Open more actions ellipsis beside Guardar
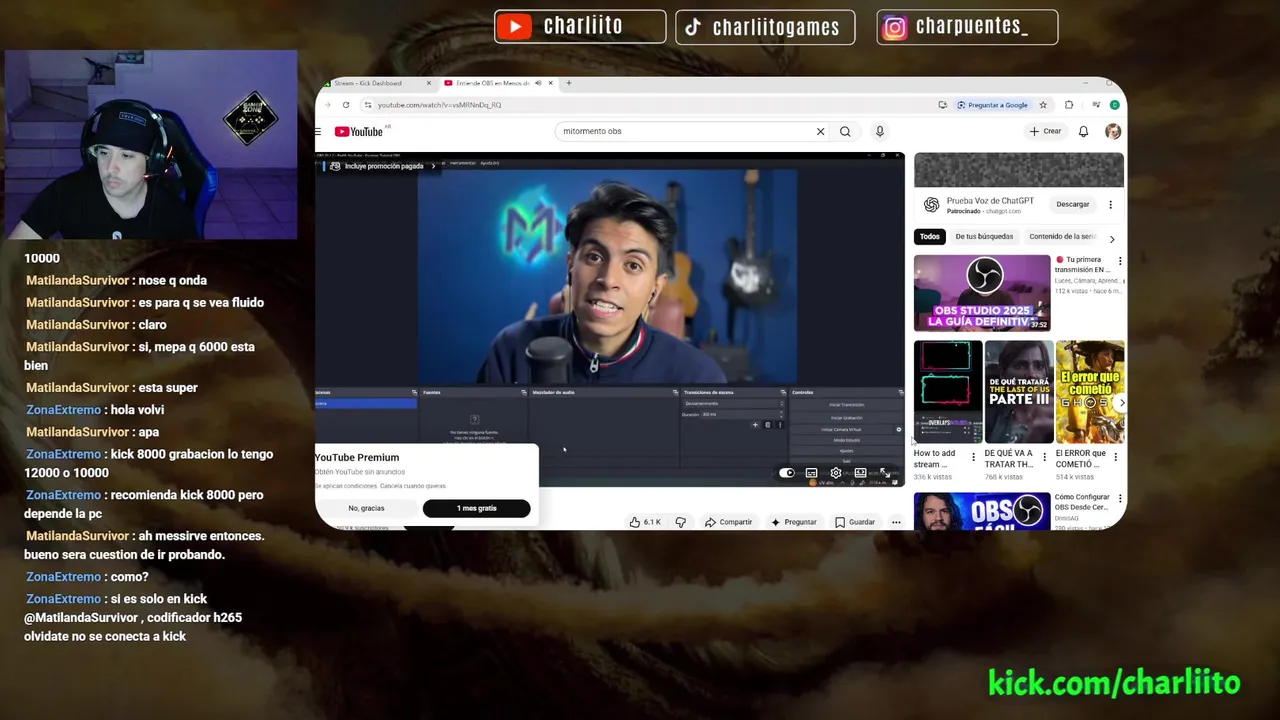Viewport: 1280px width, 720px height. coord(896,522)
